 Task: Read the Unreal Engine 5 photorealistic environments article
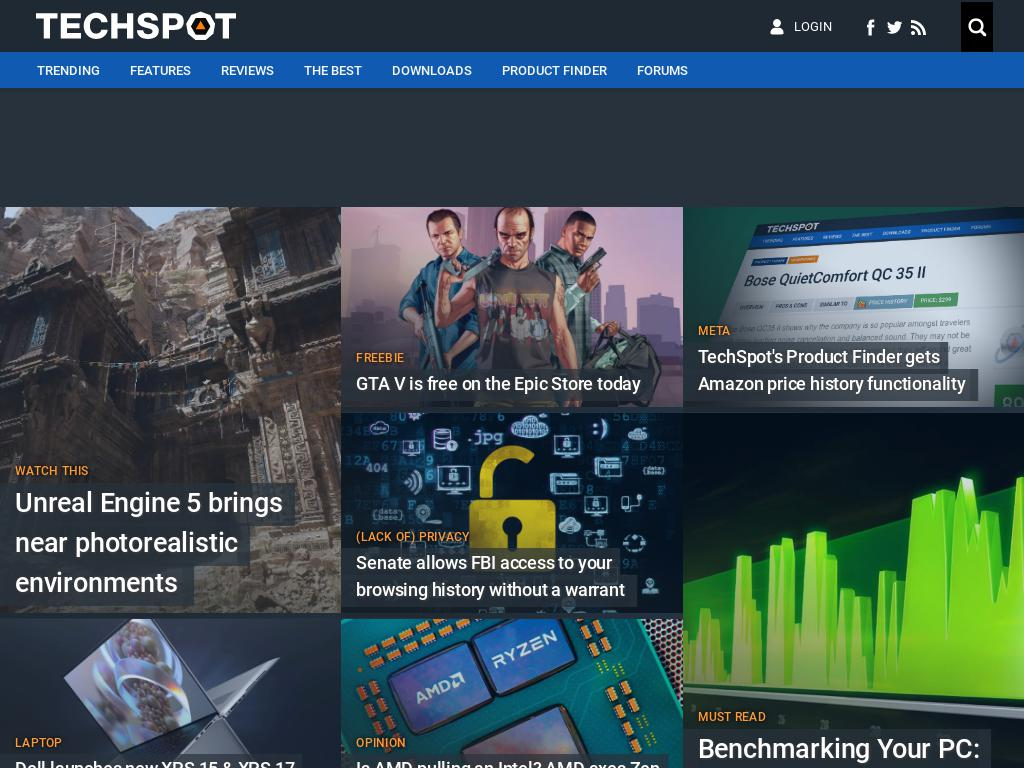(148, 543)
